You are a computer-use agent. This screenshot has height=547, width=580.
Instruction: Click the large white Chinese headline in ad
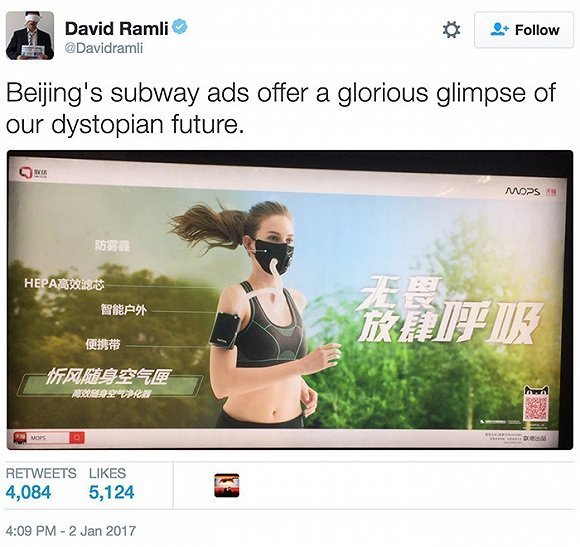tap(450, 310)
